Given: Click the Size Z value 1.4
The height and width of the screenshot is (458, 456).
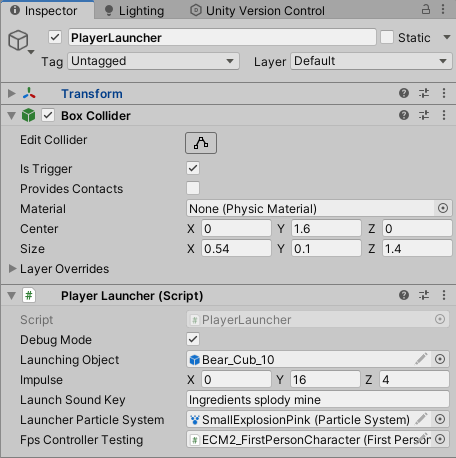Looking at the screenshot, I should tap(417, 249).
